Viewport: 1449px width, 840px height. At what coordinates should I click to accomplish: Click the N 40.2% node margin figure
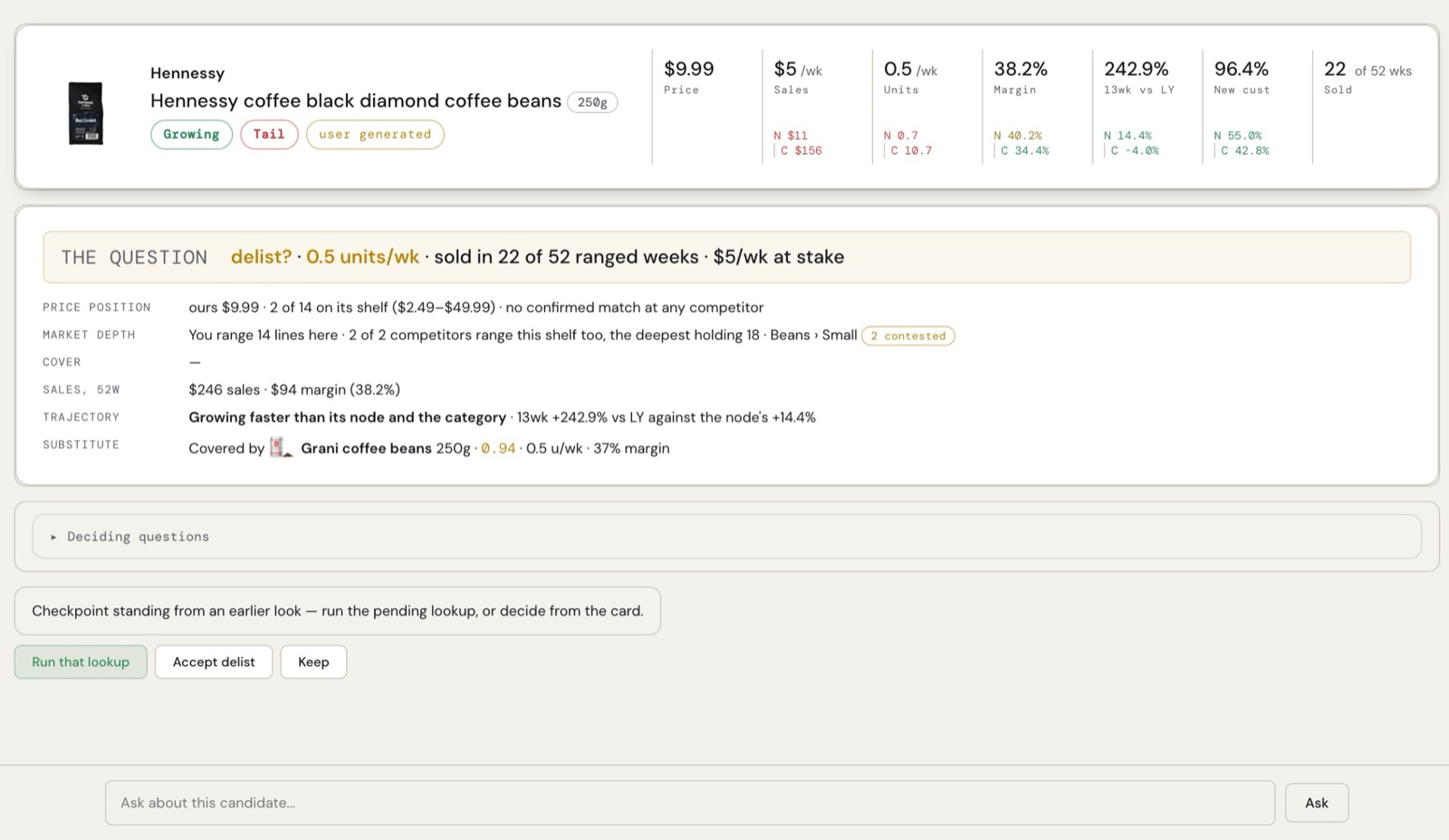[1018, 135]
